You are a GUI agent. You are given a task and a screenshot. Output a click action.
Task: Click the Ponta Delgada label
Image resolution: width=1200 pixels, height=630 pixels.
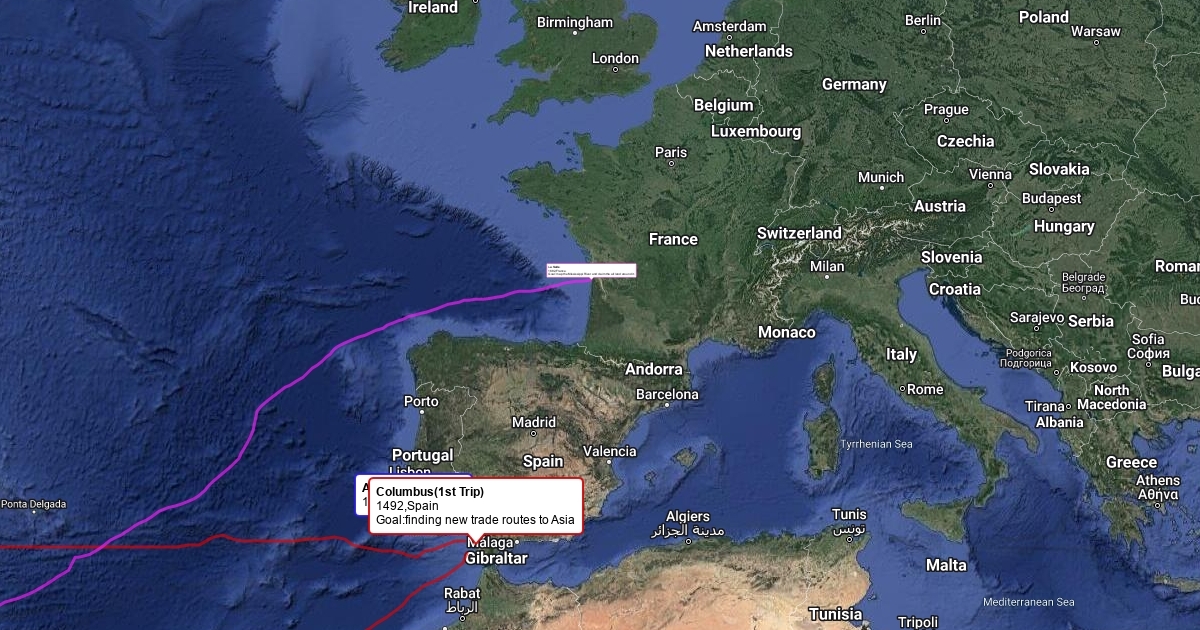tap(34, 504)
